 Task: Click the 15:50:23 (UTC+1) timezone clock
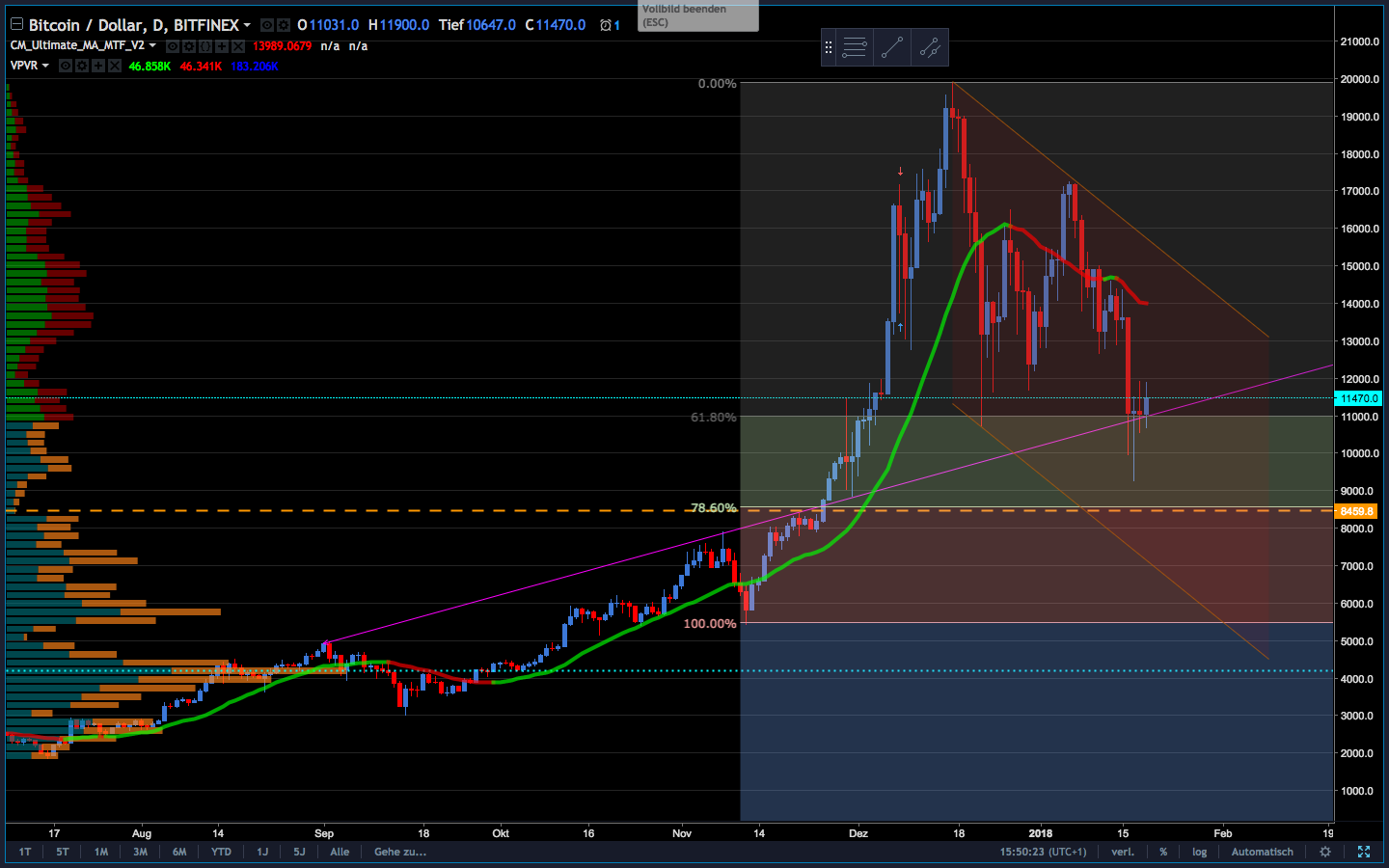tap(1043, 852)
